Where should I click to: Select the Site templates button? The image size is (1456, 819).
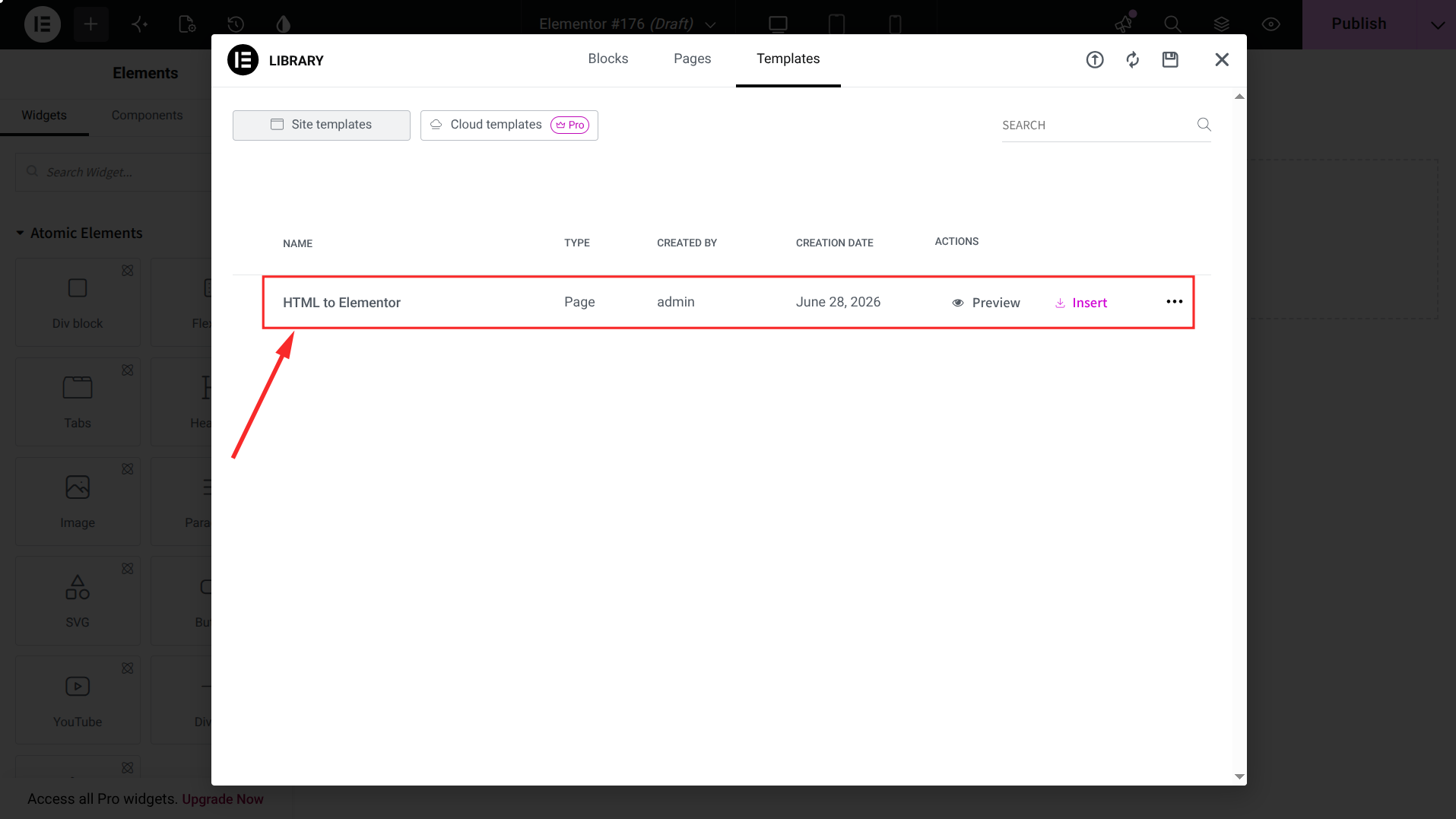pyautogui.click(x=322, y=125)
